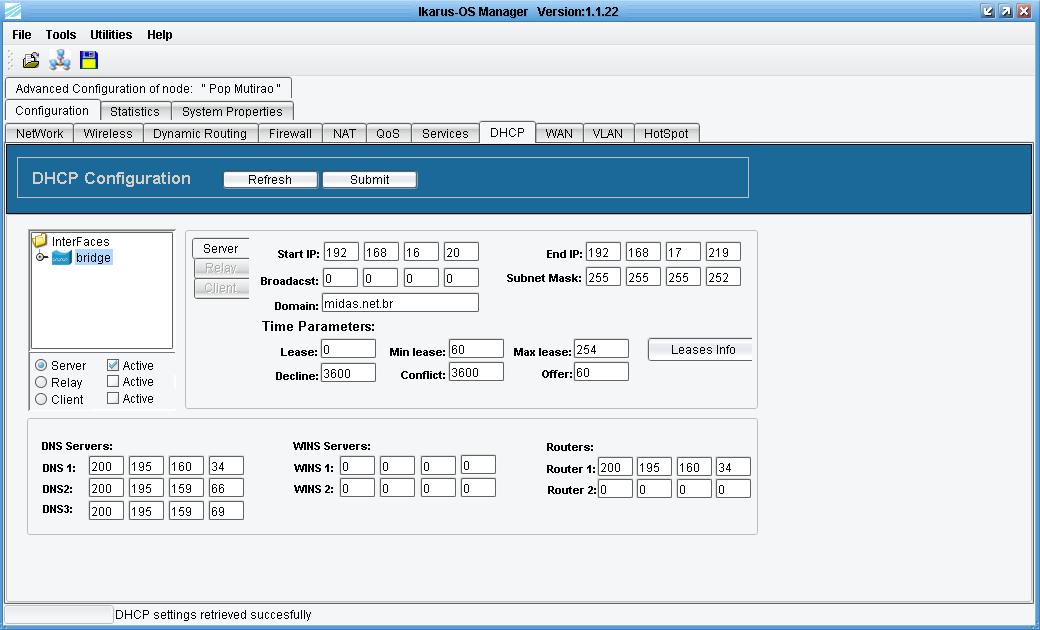Open the Dynamic Routing tab
Image resolution: width=1040 pixels, height=630 pixels.
[x=200, y=133]
